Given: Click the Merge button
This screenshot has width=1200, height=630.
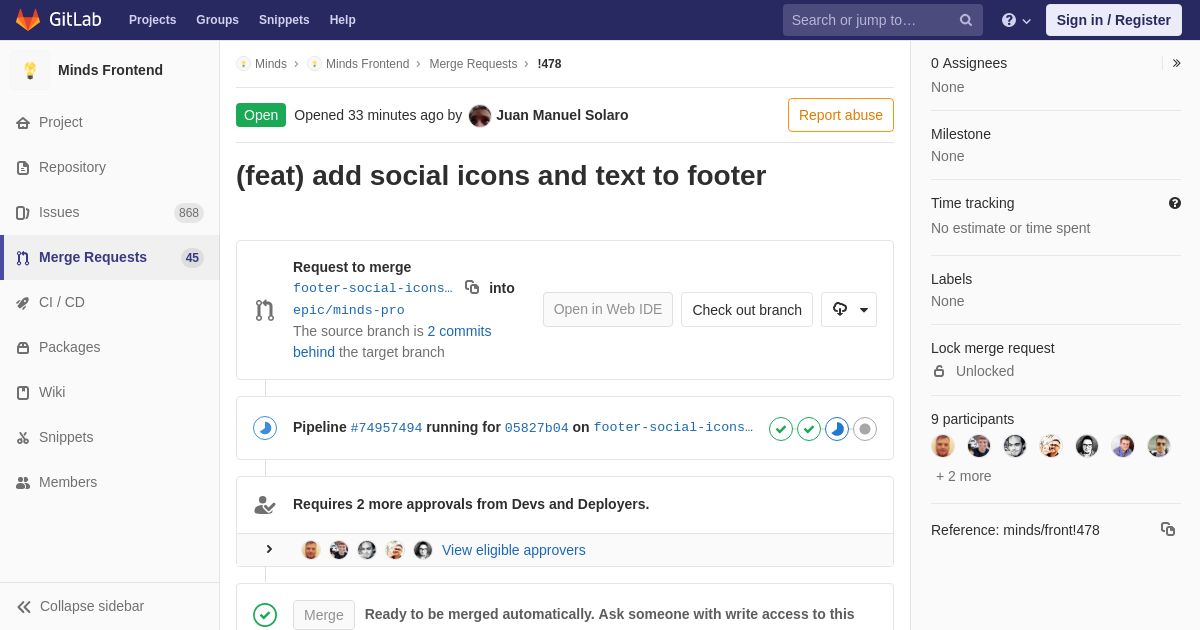Looking at the screenshot, I should click(x=324, y=615).
